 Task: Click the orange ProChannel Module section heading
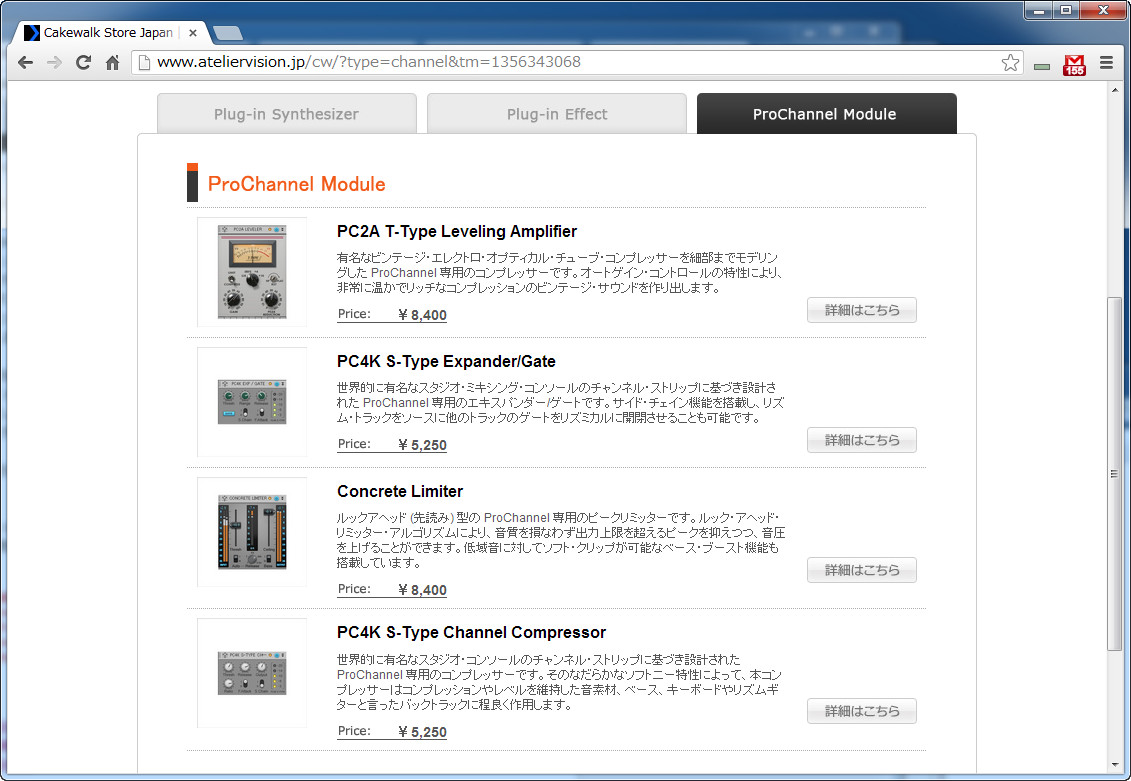pos(296,184)
